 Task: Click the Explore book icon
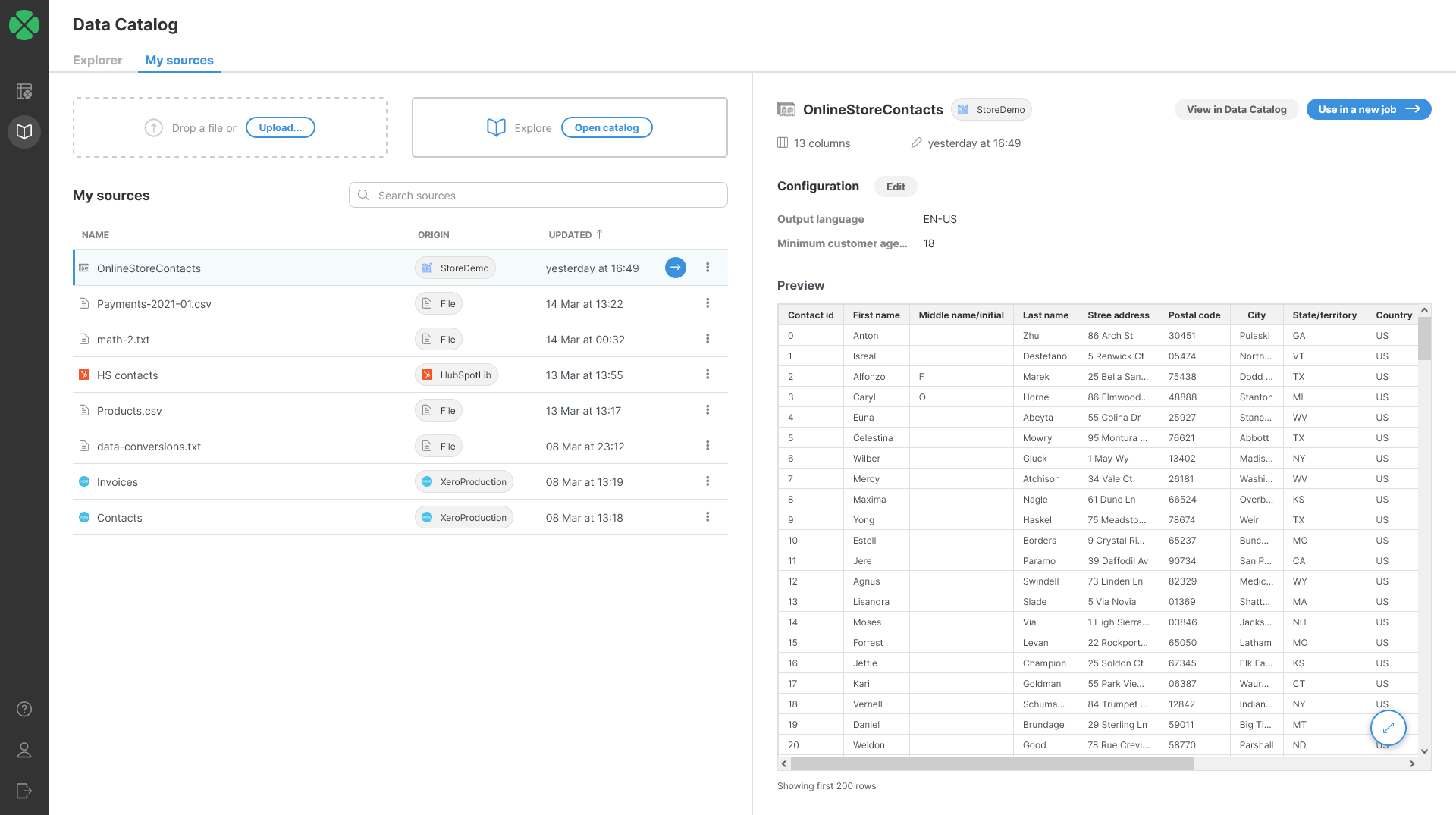(x=496, y=127)
